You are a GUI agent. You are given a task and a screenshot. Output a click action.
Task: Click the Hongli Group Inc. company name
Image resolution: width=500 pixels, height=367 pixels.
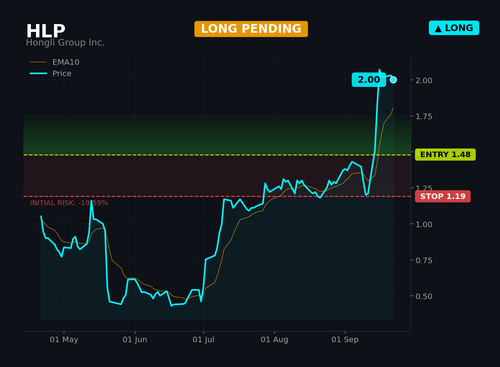tap(65, 43)
